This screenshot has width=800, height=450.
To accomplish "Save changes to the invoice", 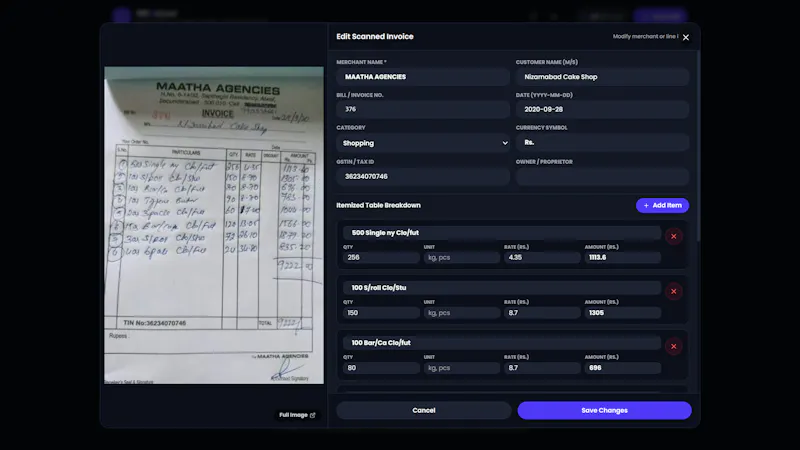I will (605, 410).
